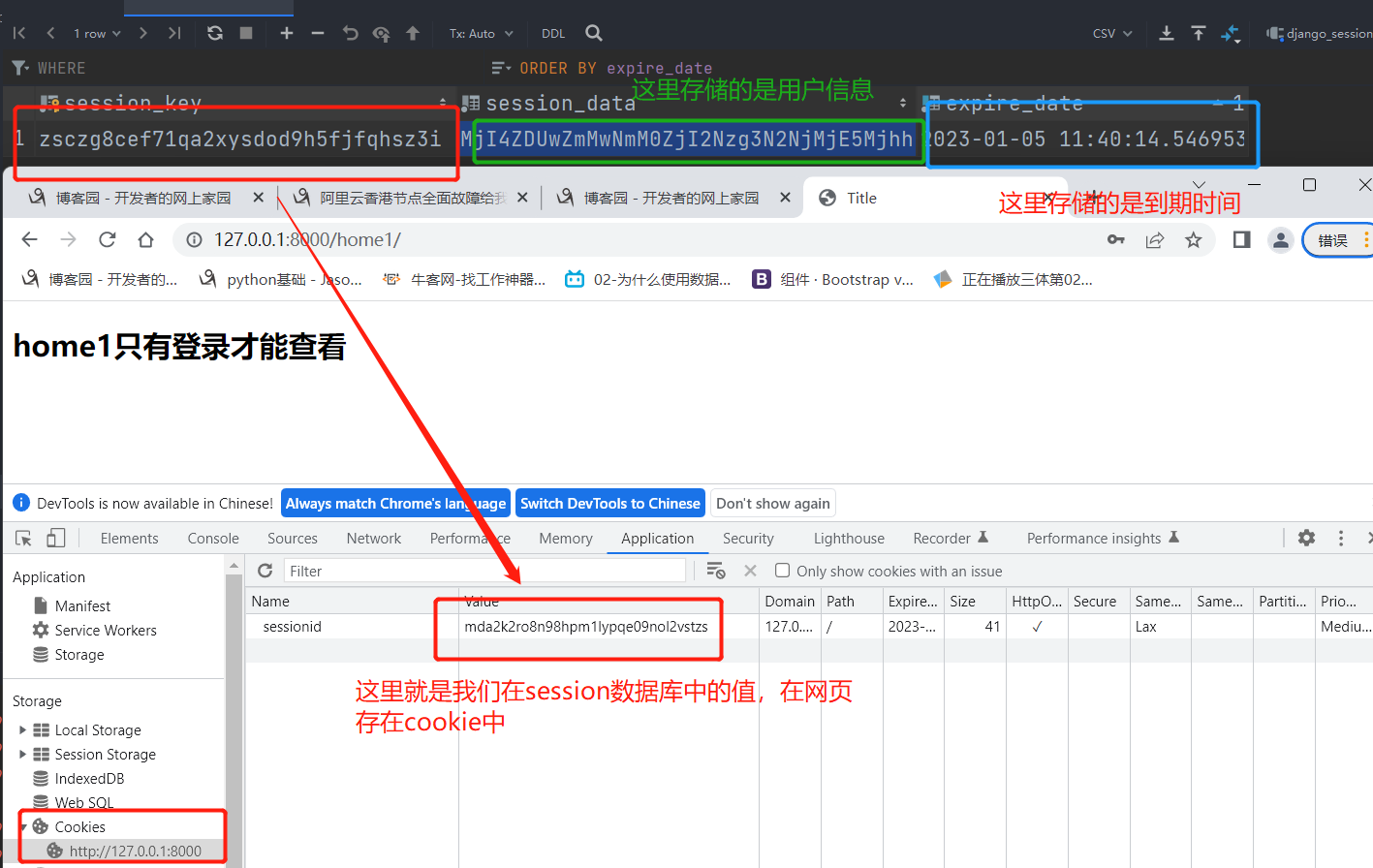The width and height of the screenshot is (1373, 868).
Task: Go to next page of results
Action: pyautogui.click(x=143, y=33)
